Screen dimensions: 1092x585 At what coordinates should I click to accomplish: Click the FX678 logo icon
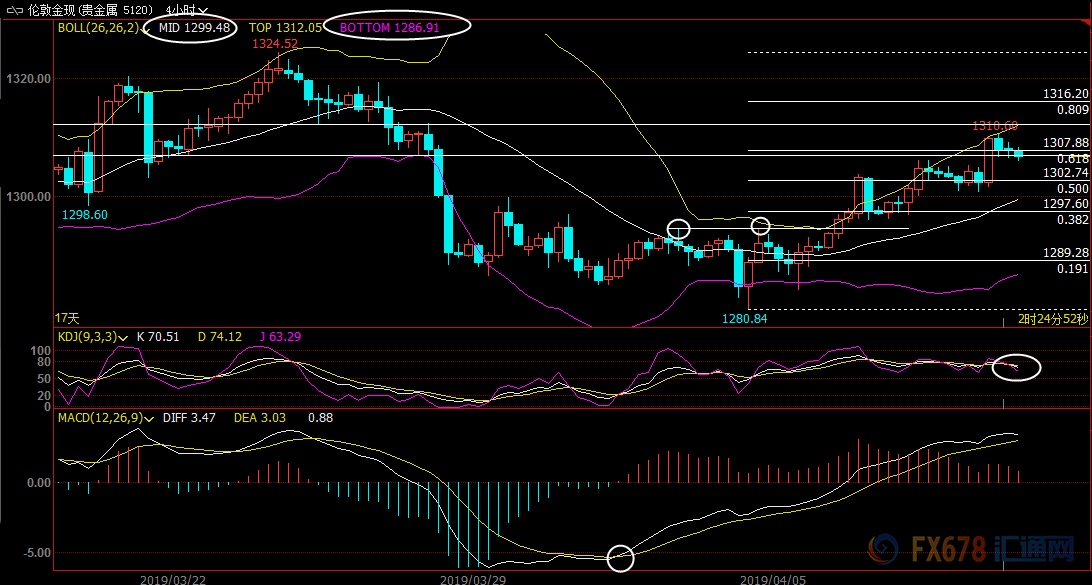click(x=885, y=549)
